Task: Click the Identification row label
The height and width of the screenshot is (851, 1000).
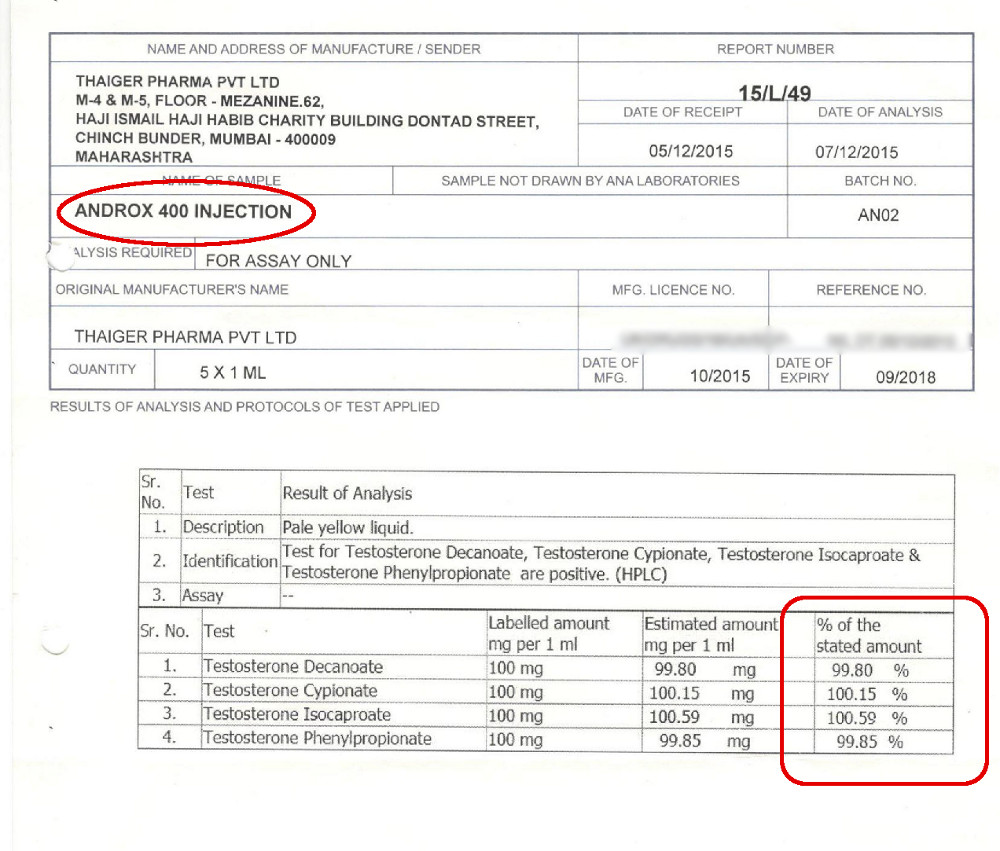Action: coord(230,561)
